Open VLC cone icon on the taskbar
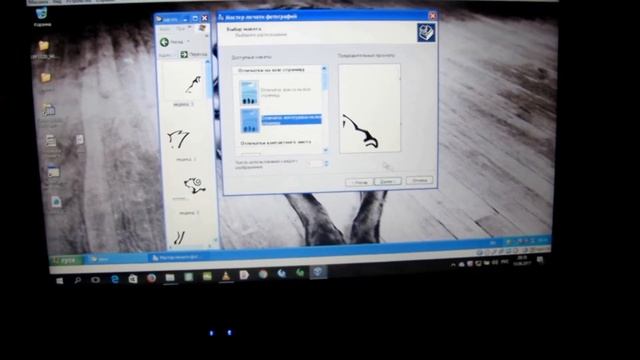This screenshot has height=360, width=640. (226, 276)
